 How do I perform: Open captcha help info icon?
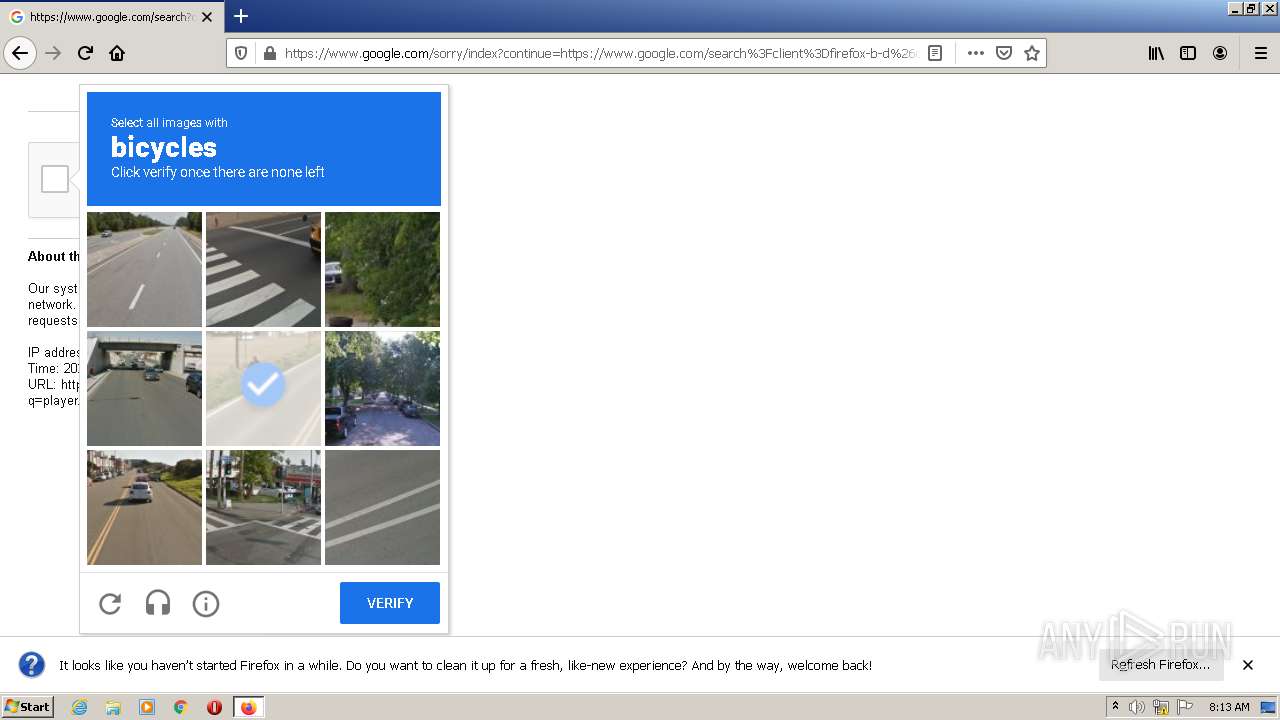pyautogui.click(x=206, y=603)
